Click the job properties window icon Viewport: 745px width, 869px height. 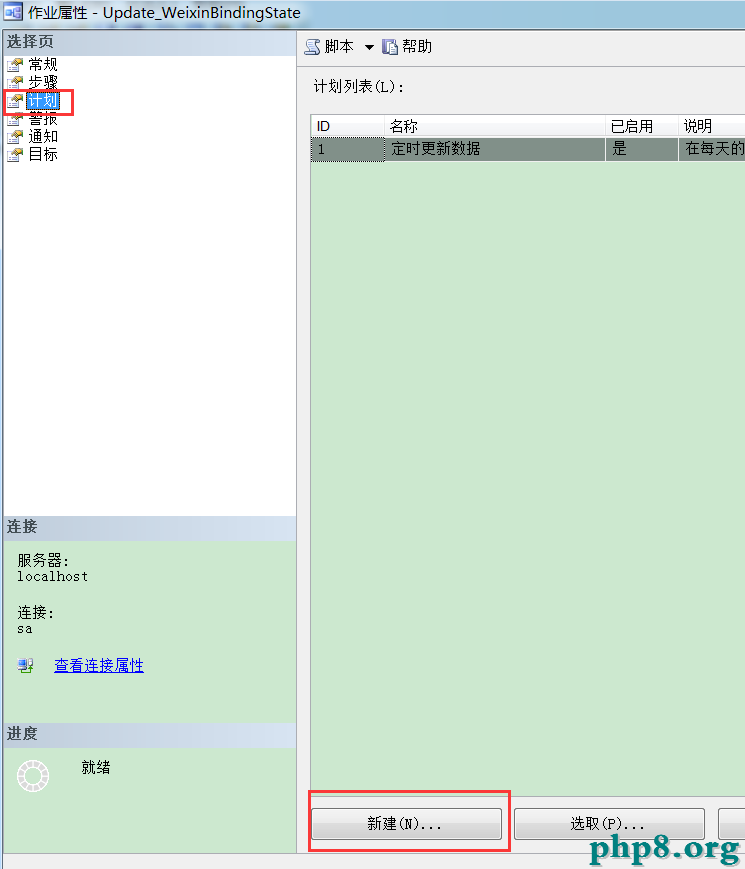(x=13, y=12)
